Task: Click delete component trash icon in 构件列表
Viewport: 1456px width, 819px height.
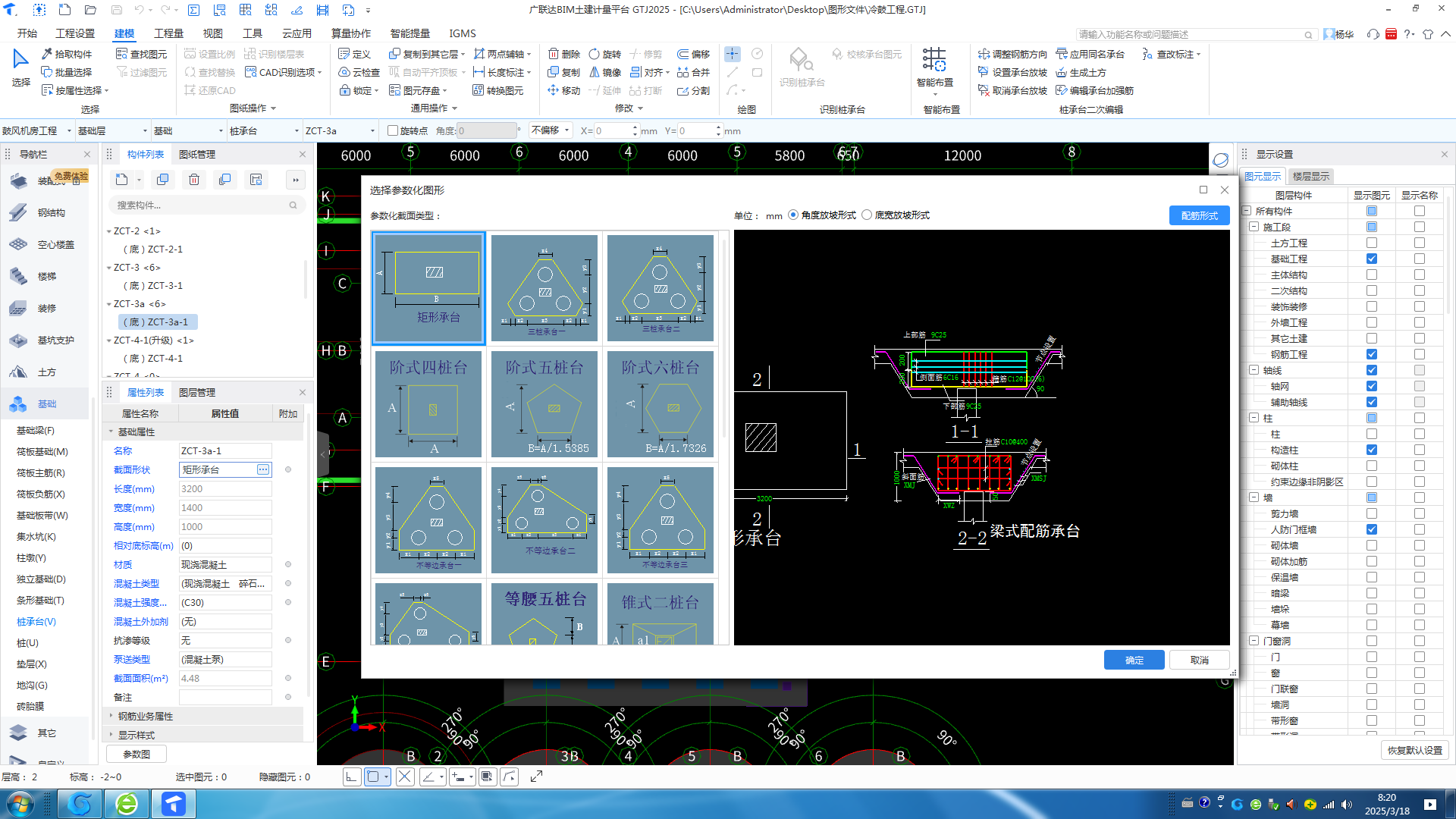Action: (194, 180)
